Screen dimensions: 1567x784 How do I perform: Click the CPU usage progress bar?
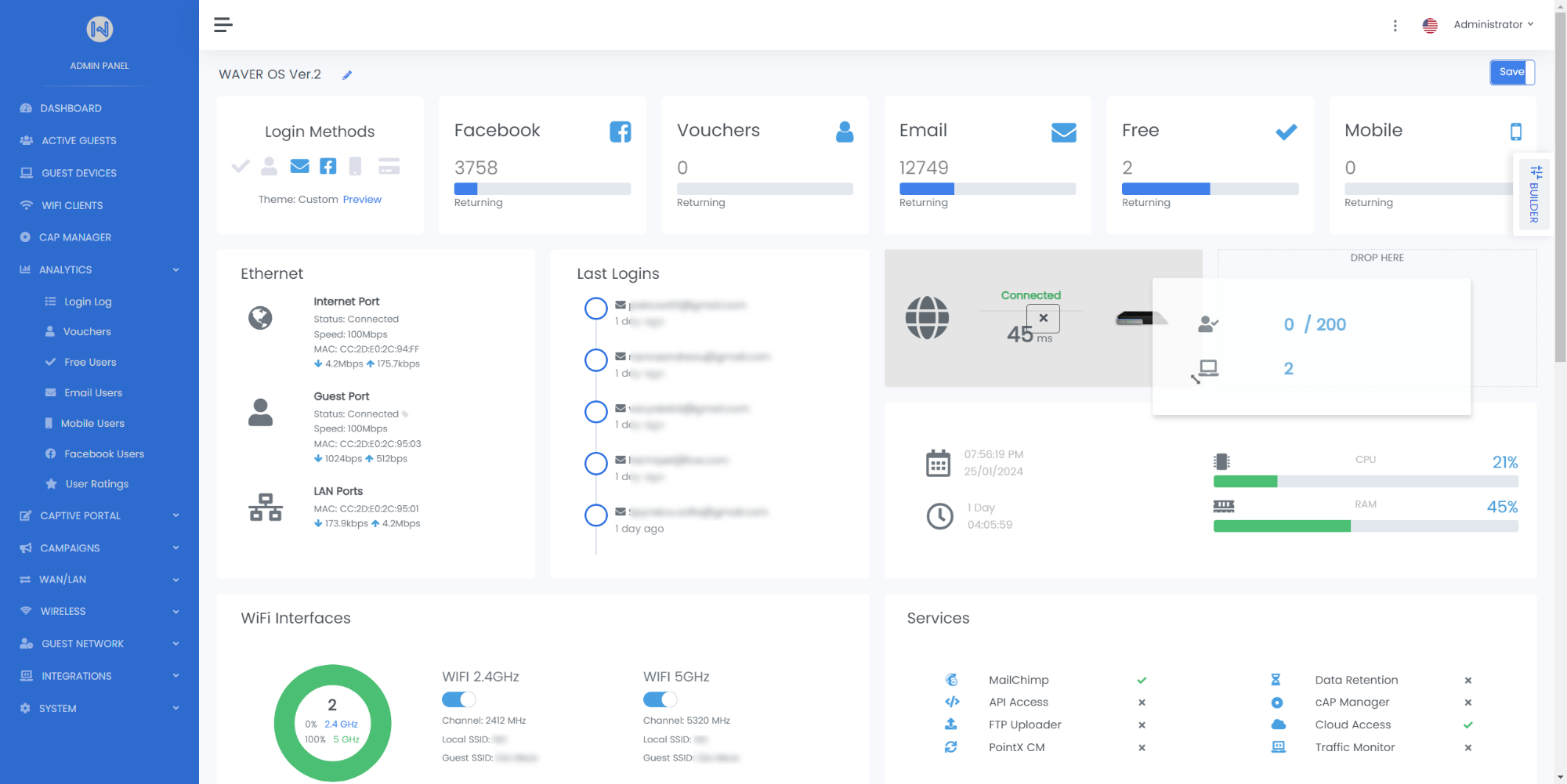[x=1365, y=482]
